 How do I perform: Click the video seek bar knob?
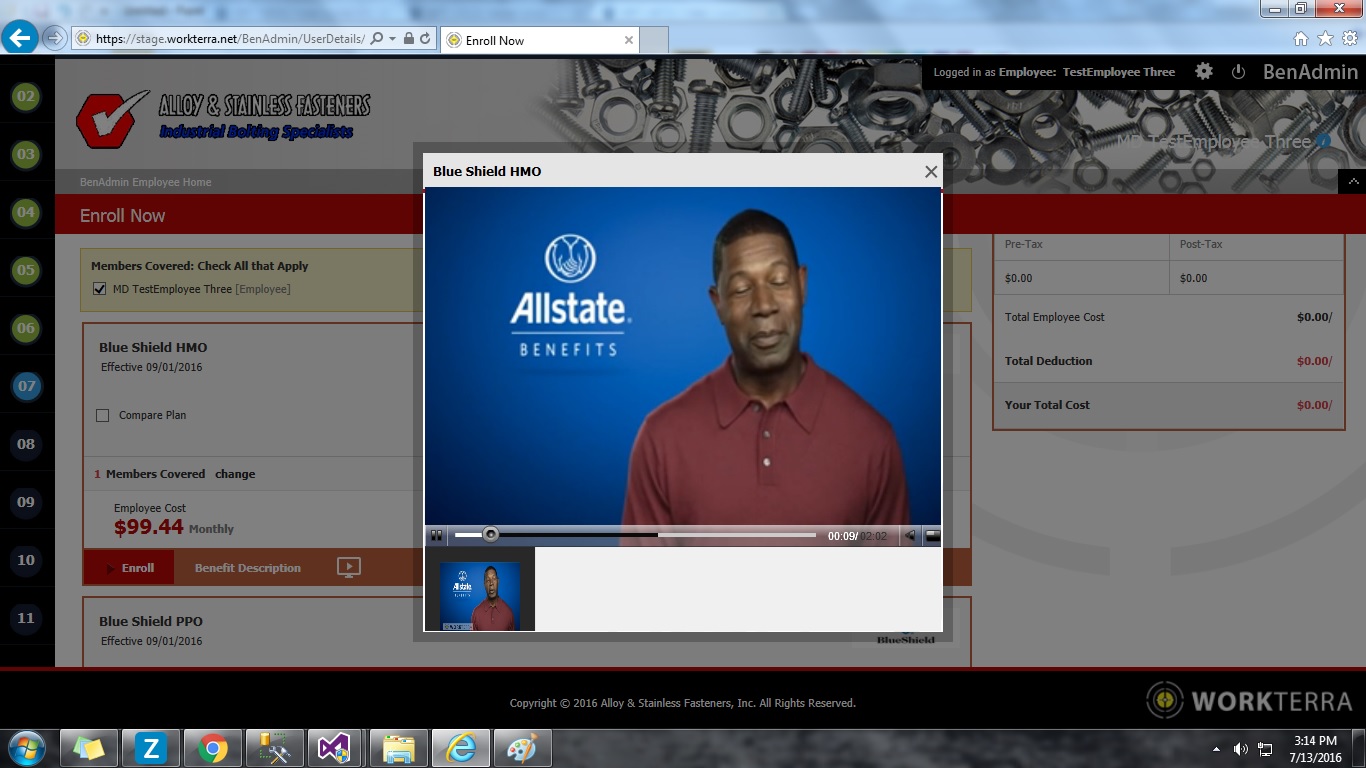[490, 535]
